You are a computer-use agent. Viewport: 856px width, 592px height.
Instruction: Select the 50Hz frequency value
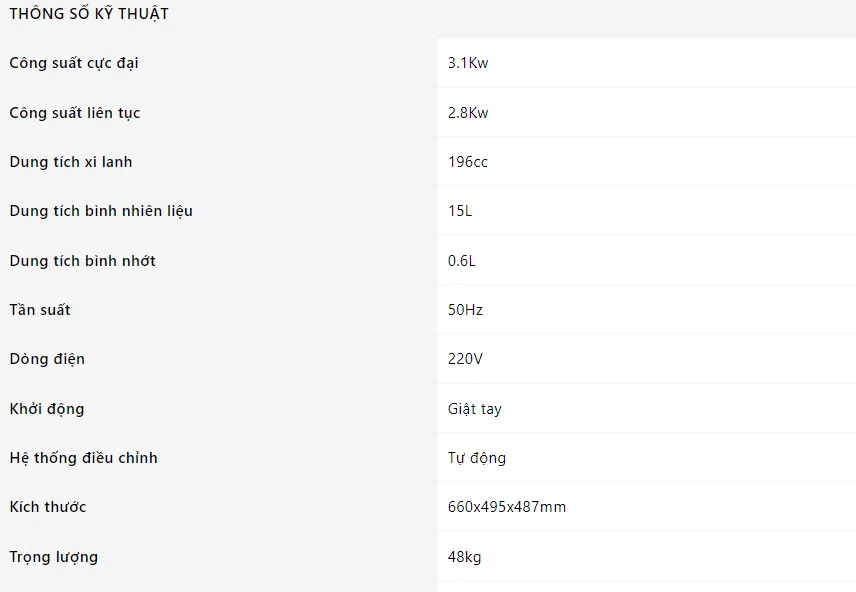(x=465, y=310)
